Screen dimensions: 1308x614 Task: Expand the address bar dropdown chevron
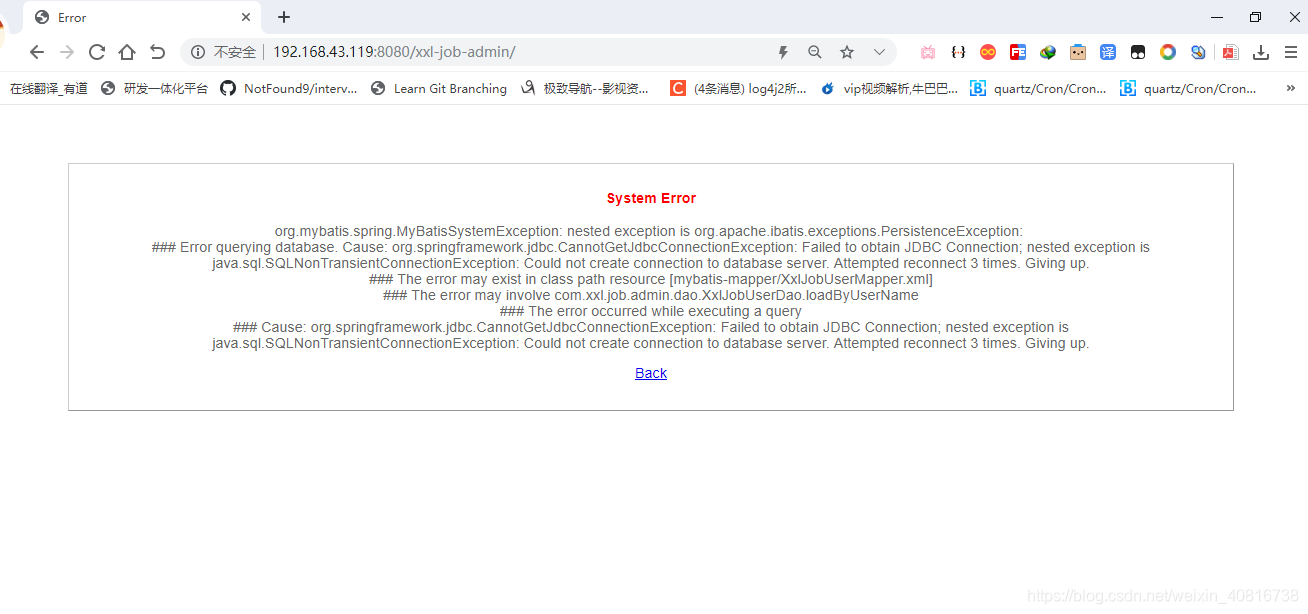pyautogui.click(x=879, y=52)
